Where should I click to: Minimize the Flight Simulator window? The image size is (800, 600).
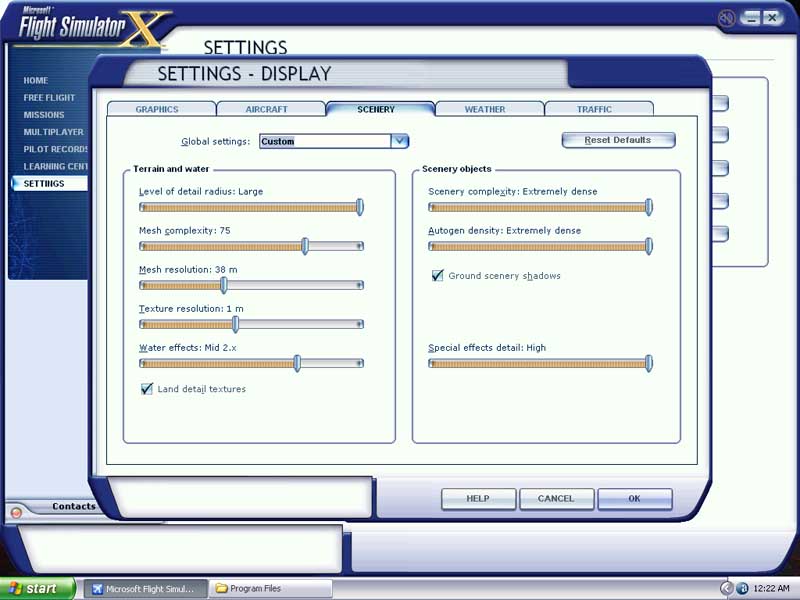click(750, 18)
